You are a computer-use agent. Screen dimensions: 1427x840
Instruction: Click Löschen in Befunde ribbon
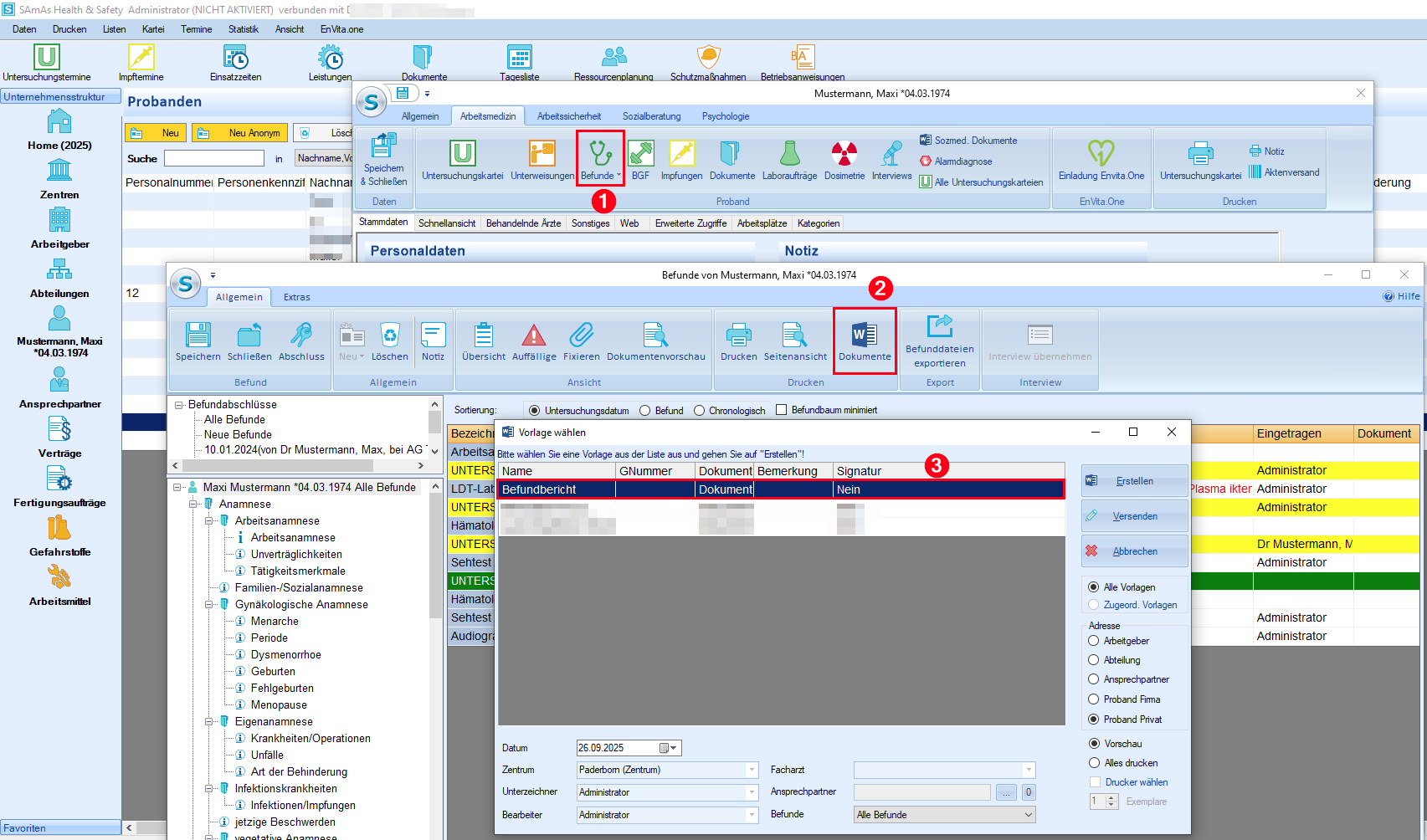(390, 341)
